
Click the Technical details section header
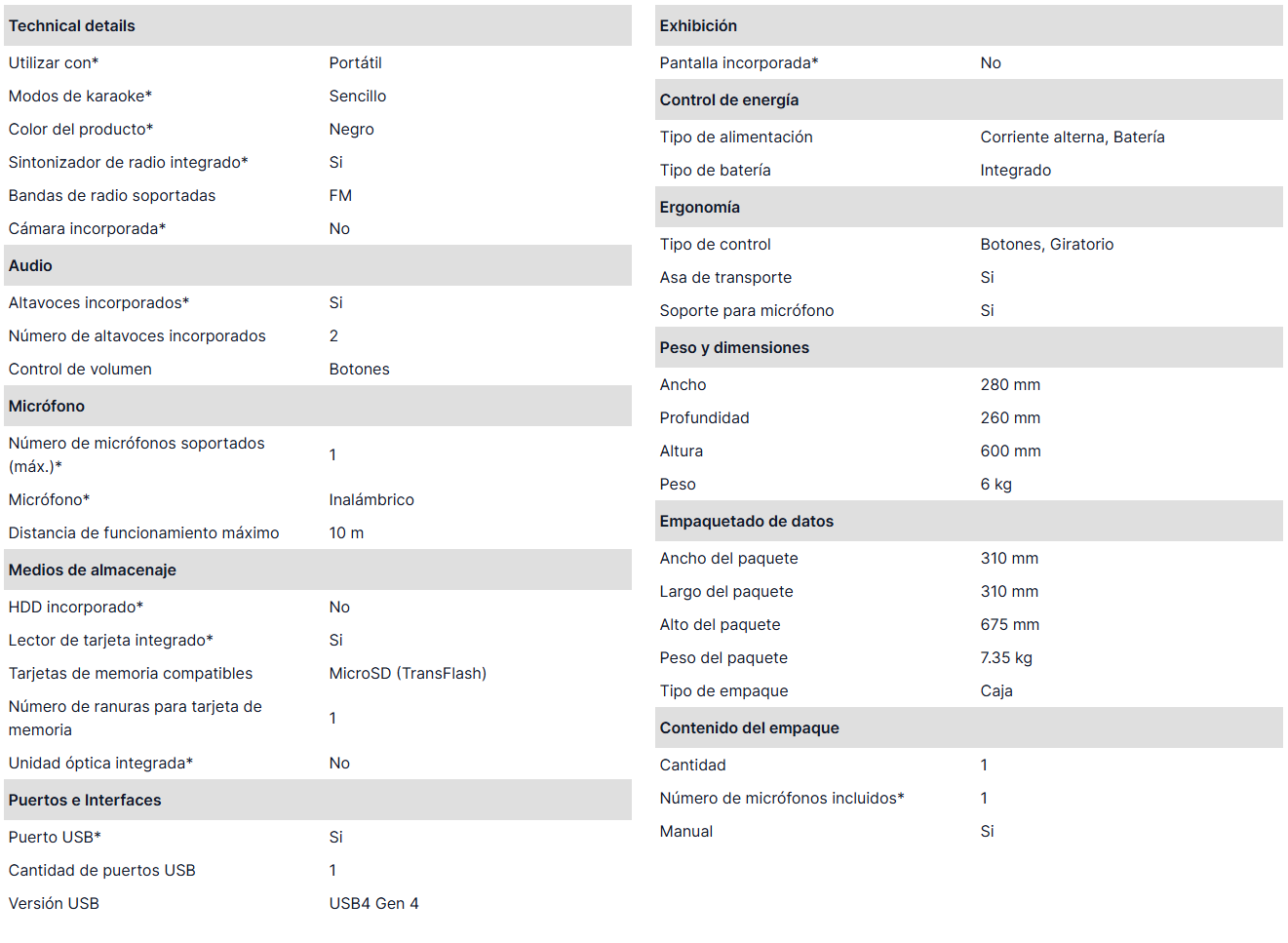tap(72, 26)
